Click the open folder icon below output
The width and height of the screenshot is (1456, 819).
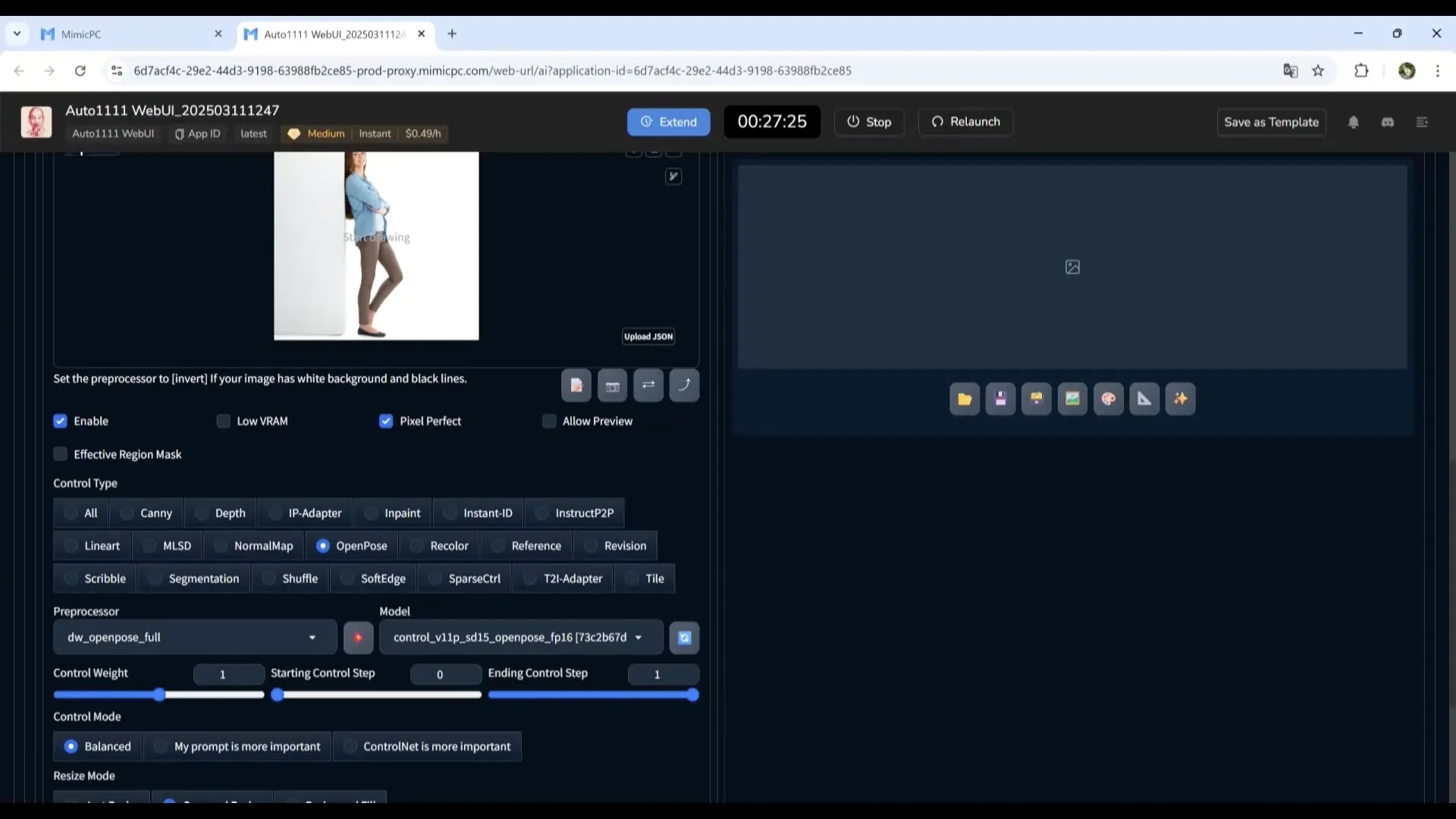tap(965, 399)
